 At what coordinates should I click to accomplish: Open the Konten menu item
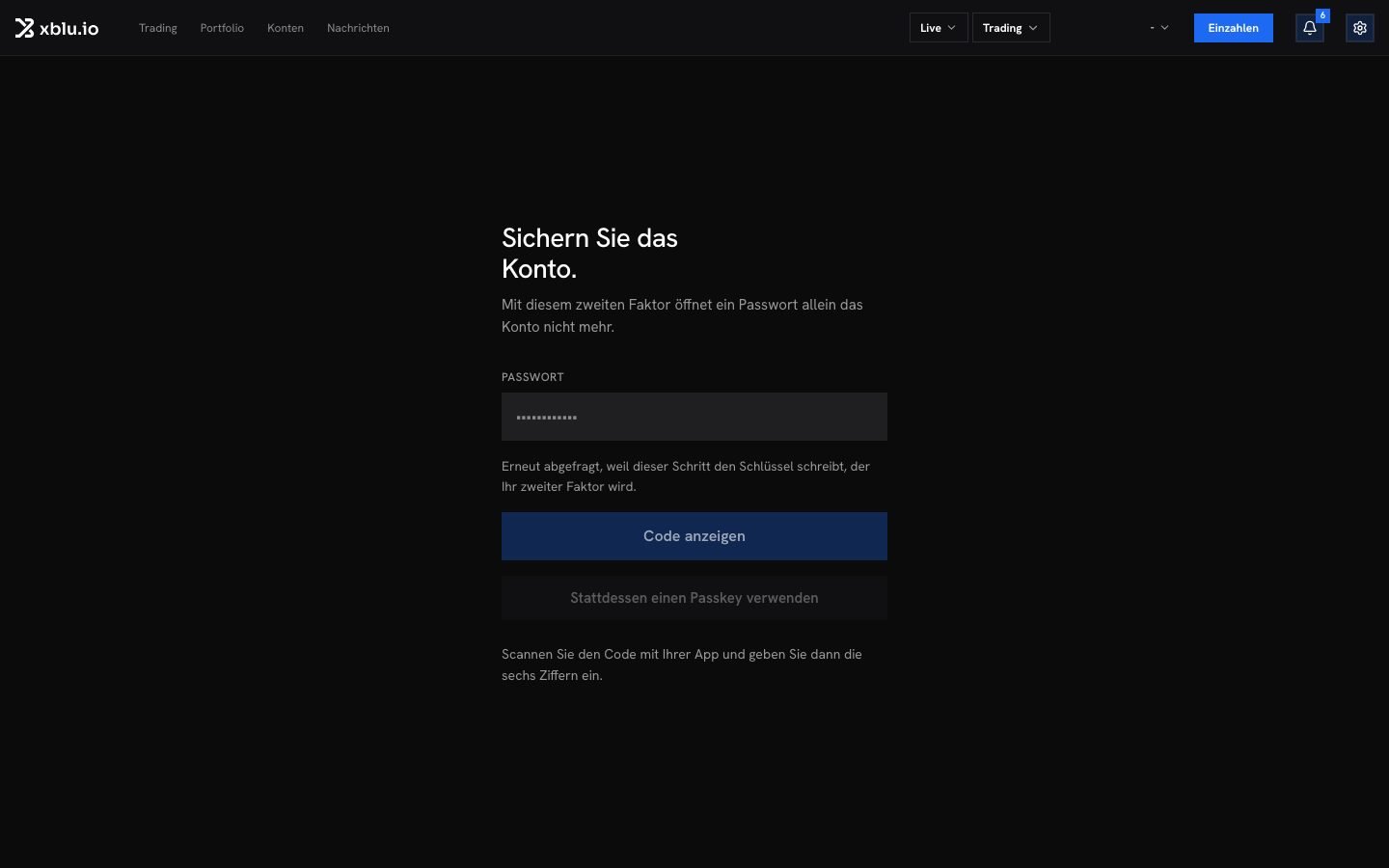(x=286, y=28)
